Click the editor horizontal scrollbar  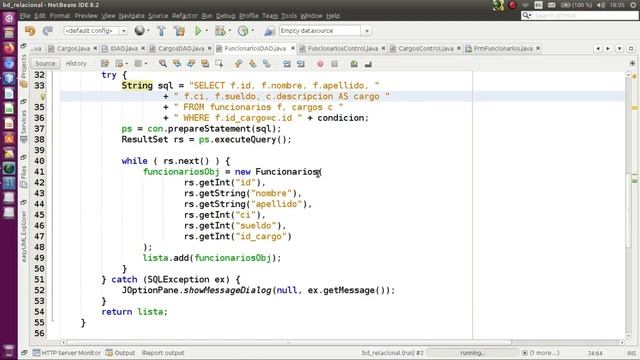pos(289,342)
